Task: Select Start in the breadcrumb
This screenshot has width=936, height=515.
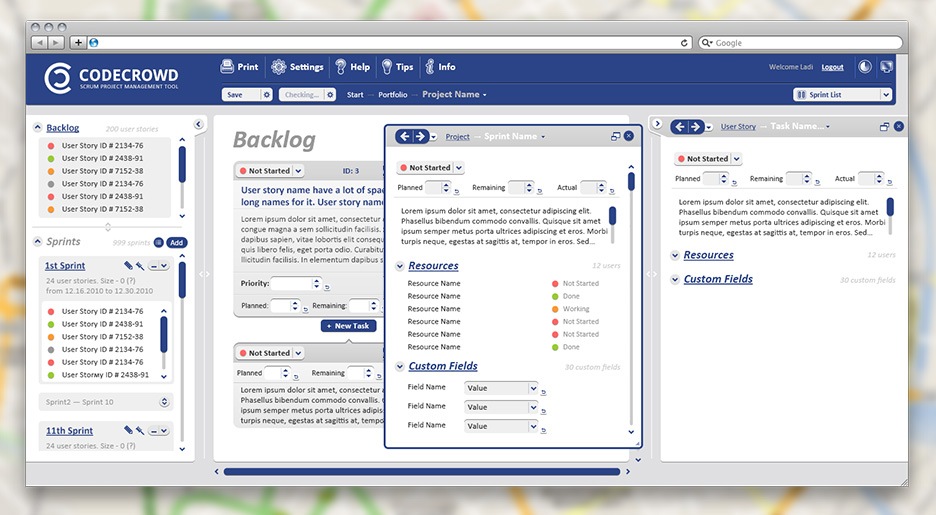Action: [x=355, y=95]
